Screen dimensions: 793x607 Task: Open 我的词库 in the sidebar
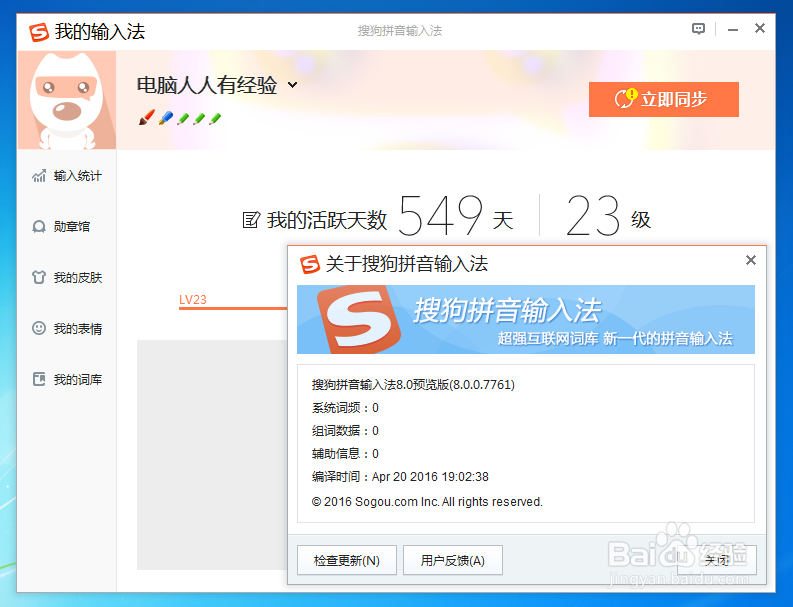tap(67, 379)
